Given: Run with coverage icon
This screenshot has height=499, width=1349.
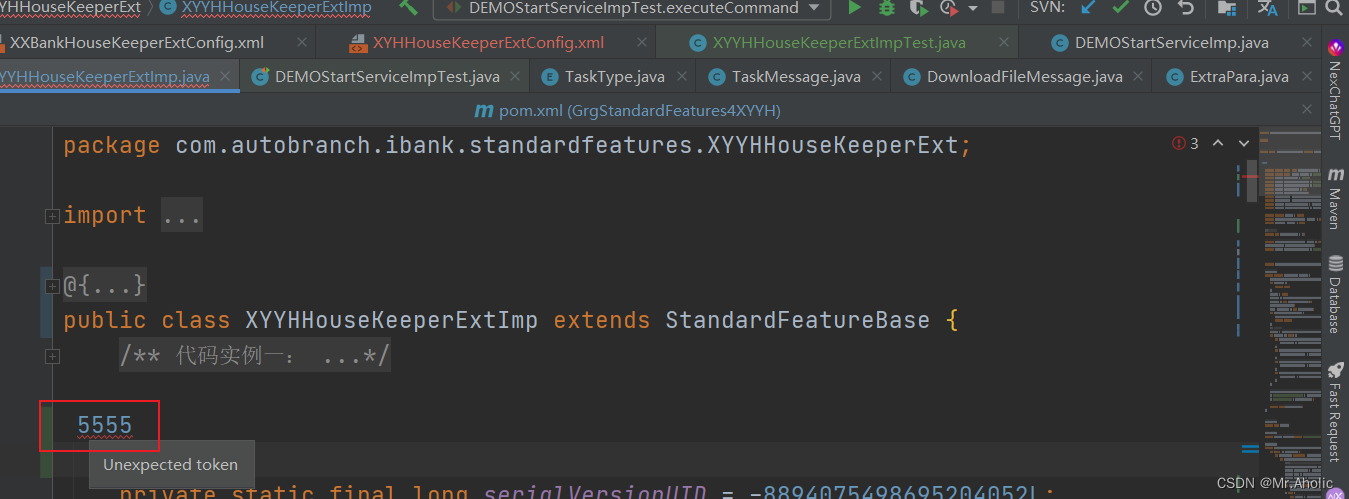Looking at the screenshot, I should (x=918, y=8).
